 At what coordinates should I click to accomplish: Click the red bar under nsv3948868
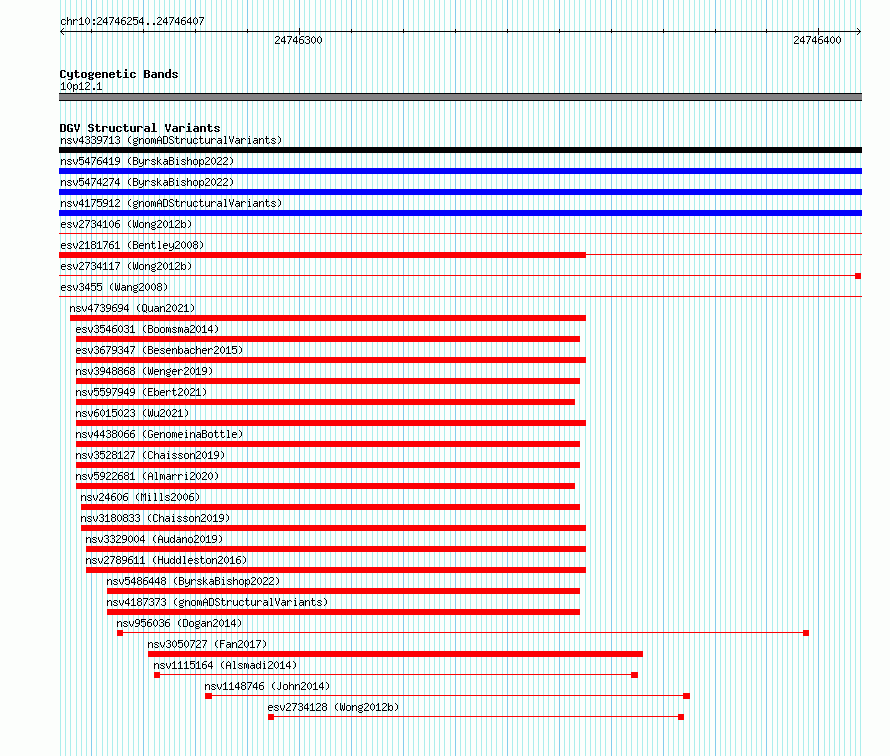(x=328, y=381)
